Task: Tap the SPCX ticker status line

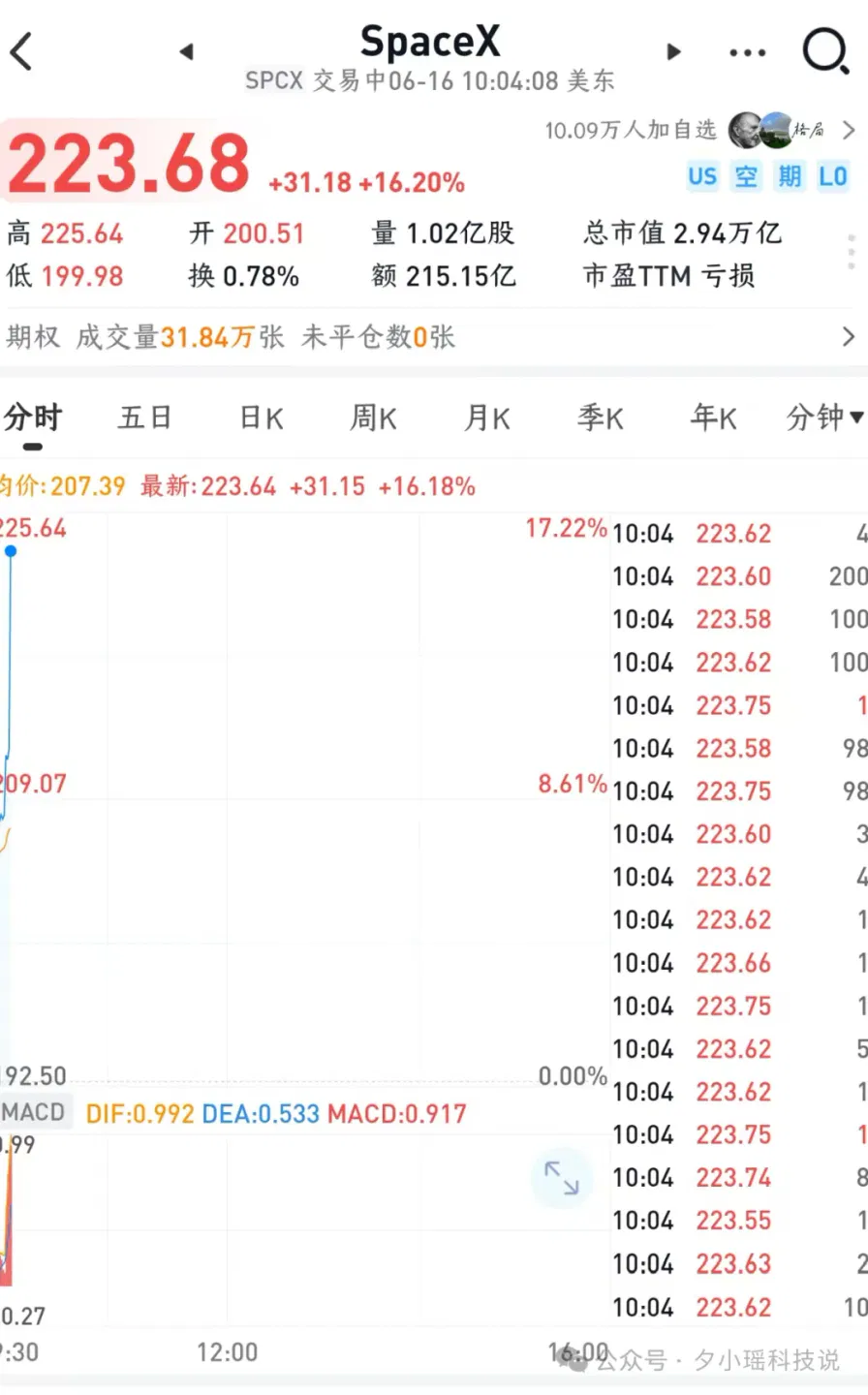Action: pos(430,80)
